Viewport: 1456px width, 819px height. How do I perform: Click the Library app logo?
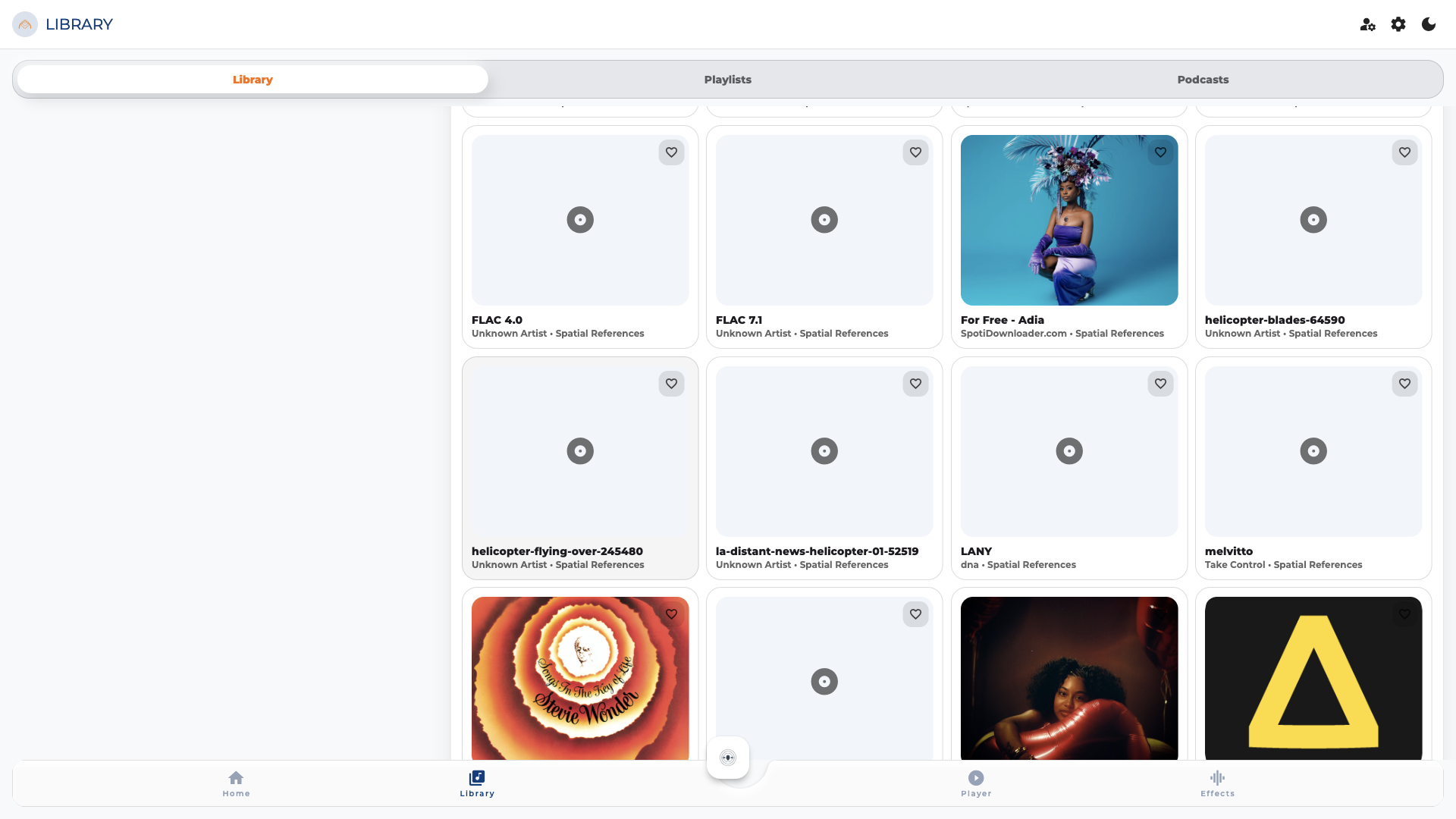pyautogui.click(x=25, y=24)
